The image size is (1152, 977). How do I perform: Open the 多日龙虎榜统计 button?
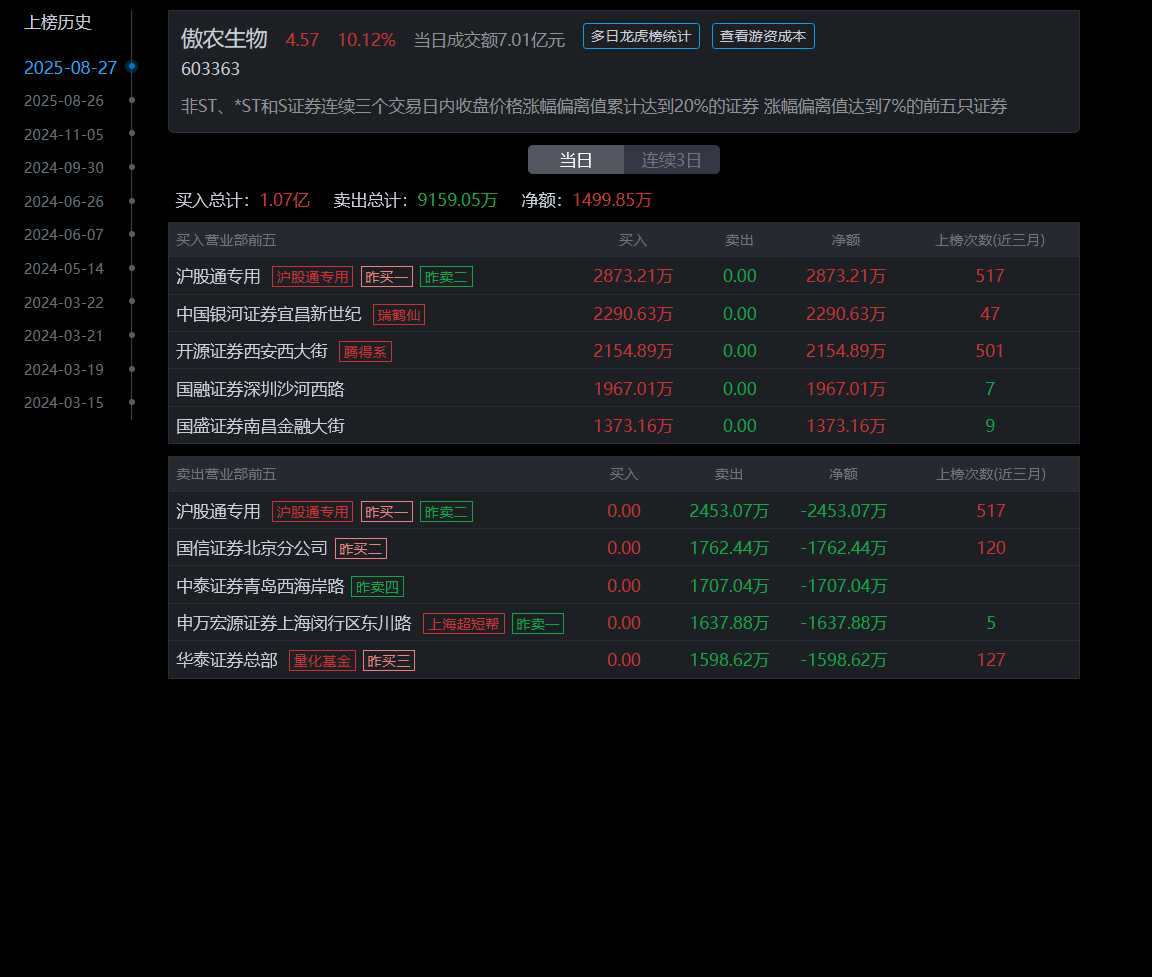[x=641, y=36]
